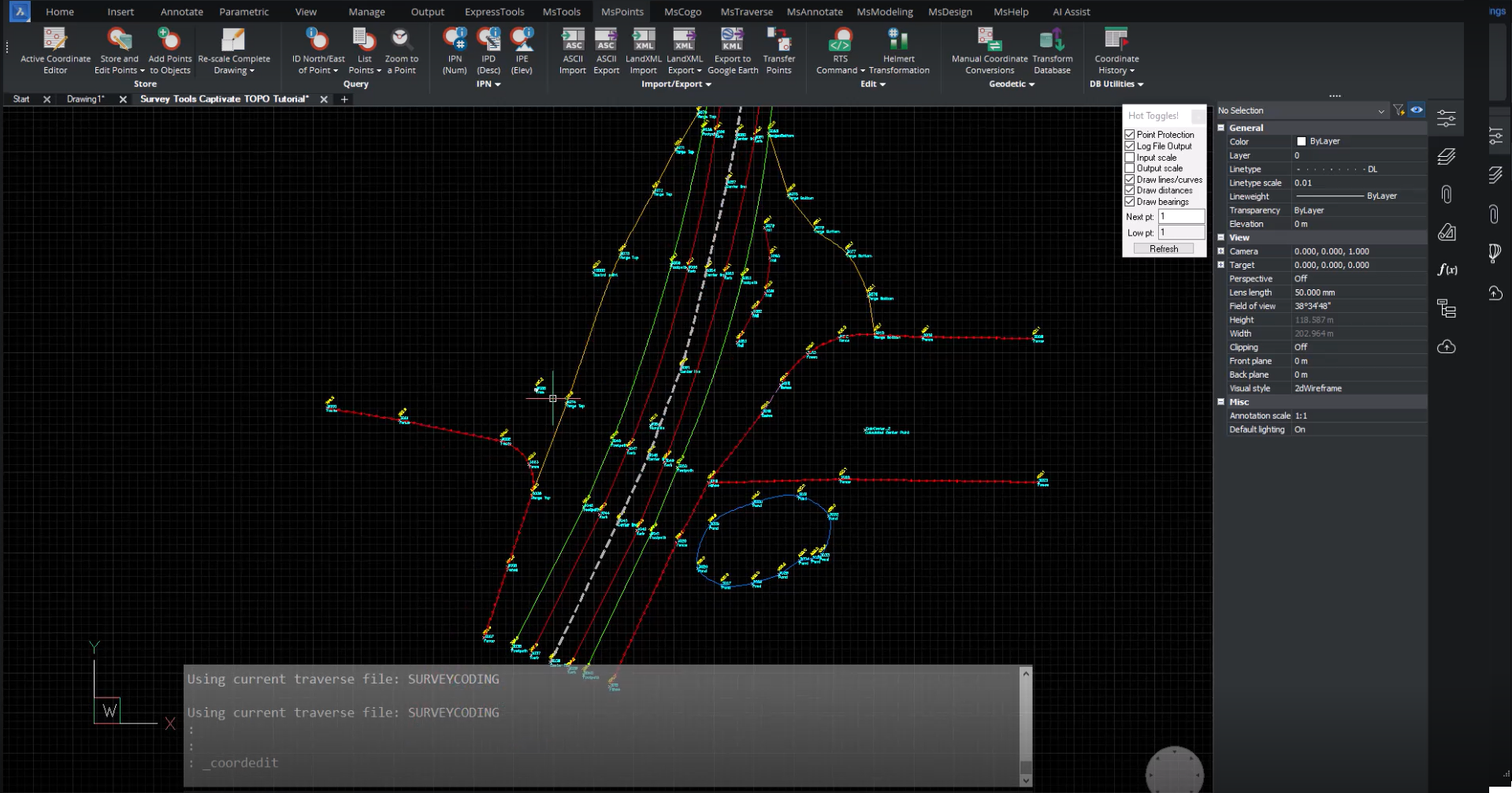Enable the Input scale checkbox
This screenshot has height=793, width=1512.
point(1130,157)
